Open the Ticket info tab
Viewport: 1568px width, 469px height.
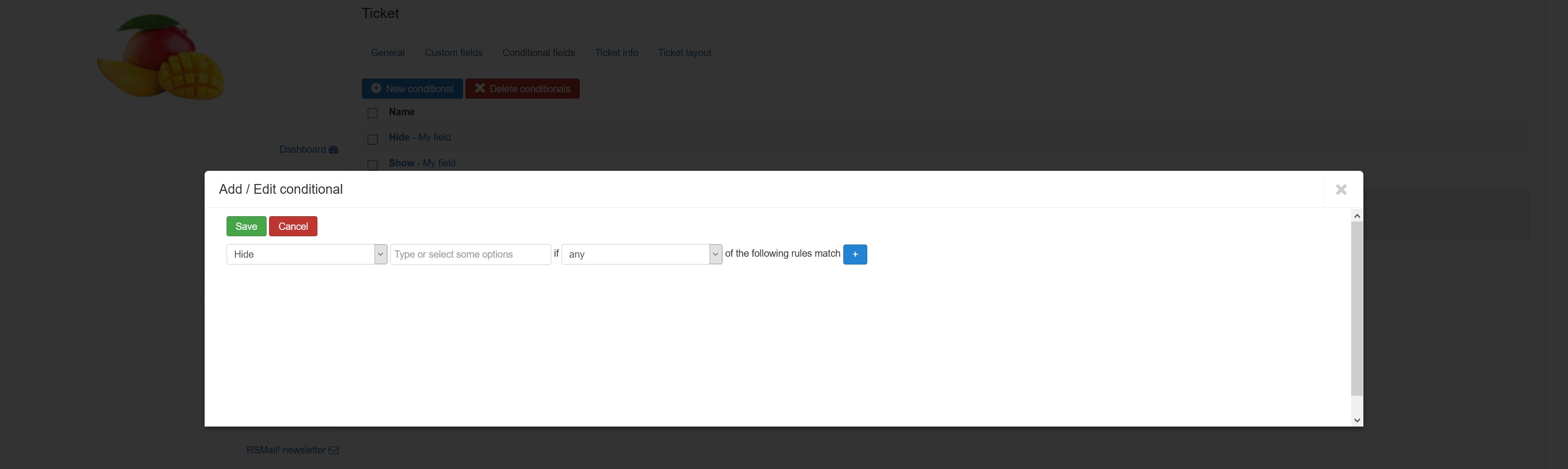616,53
